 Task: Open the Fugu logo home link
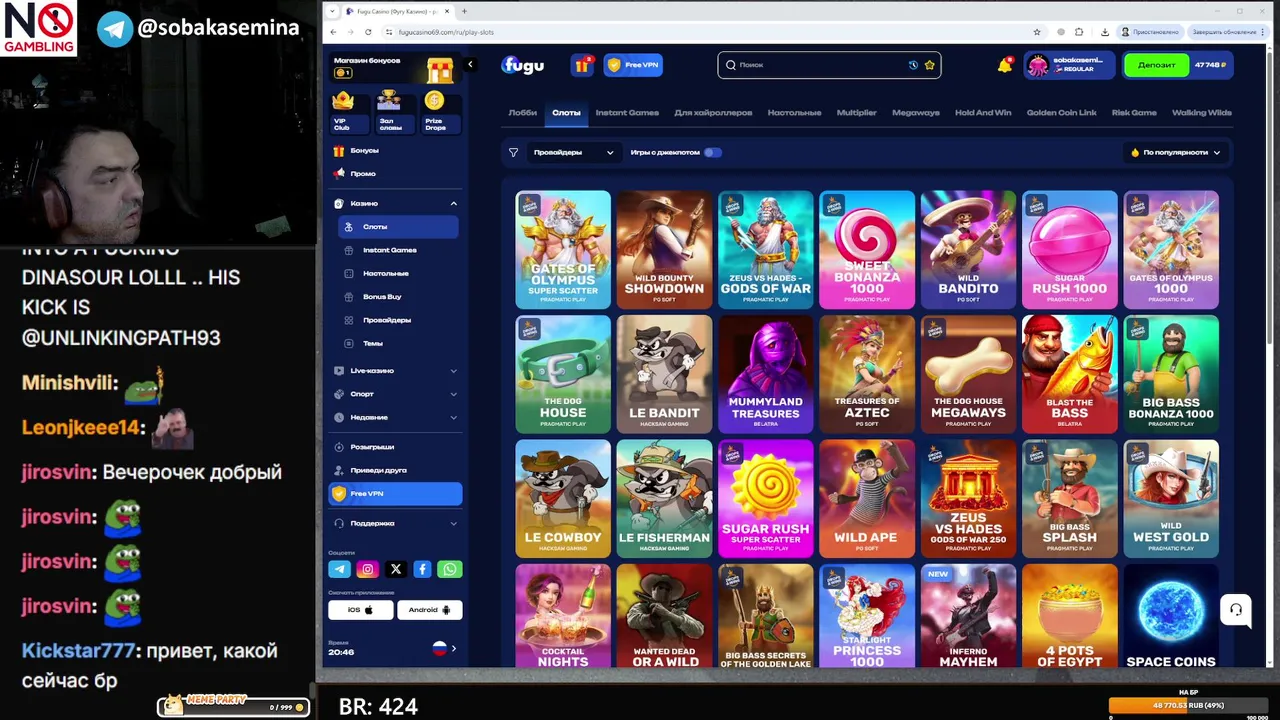(522, 65)
